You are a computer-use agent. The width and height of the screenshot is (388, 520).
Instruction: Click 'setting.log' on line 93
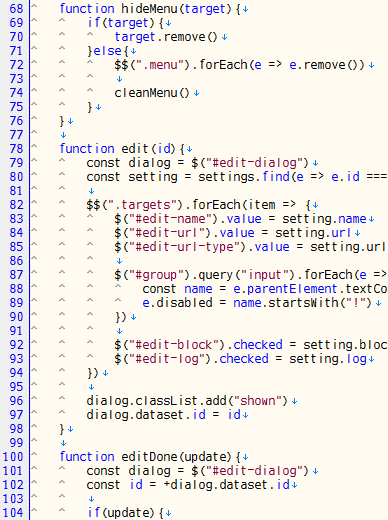(x=328, y=359)
